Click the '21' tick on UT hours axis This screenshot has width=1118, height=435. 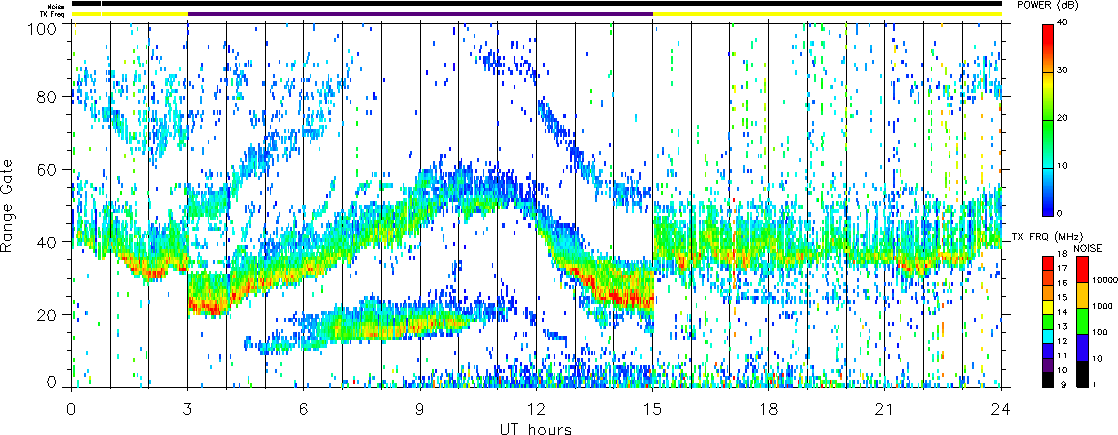(885, 409)
